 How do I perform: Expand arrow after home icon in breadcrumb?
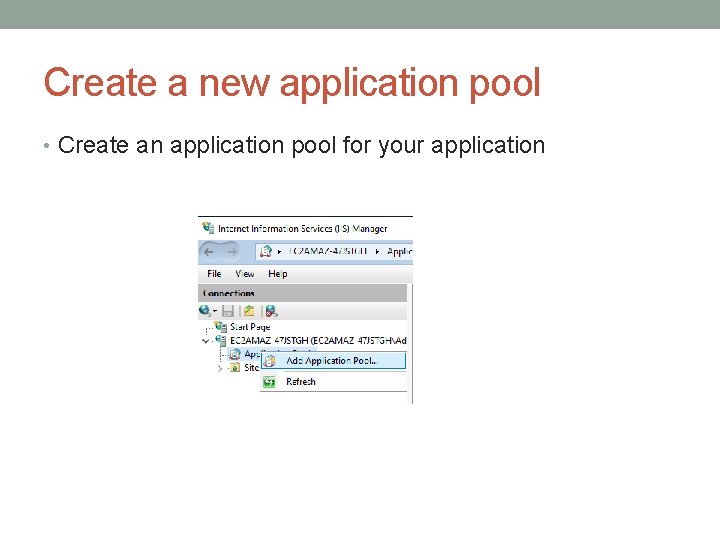pos(280,252)
